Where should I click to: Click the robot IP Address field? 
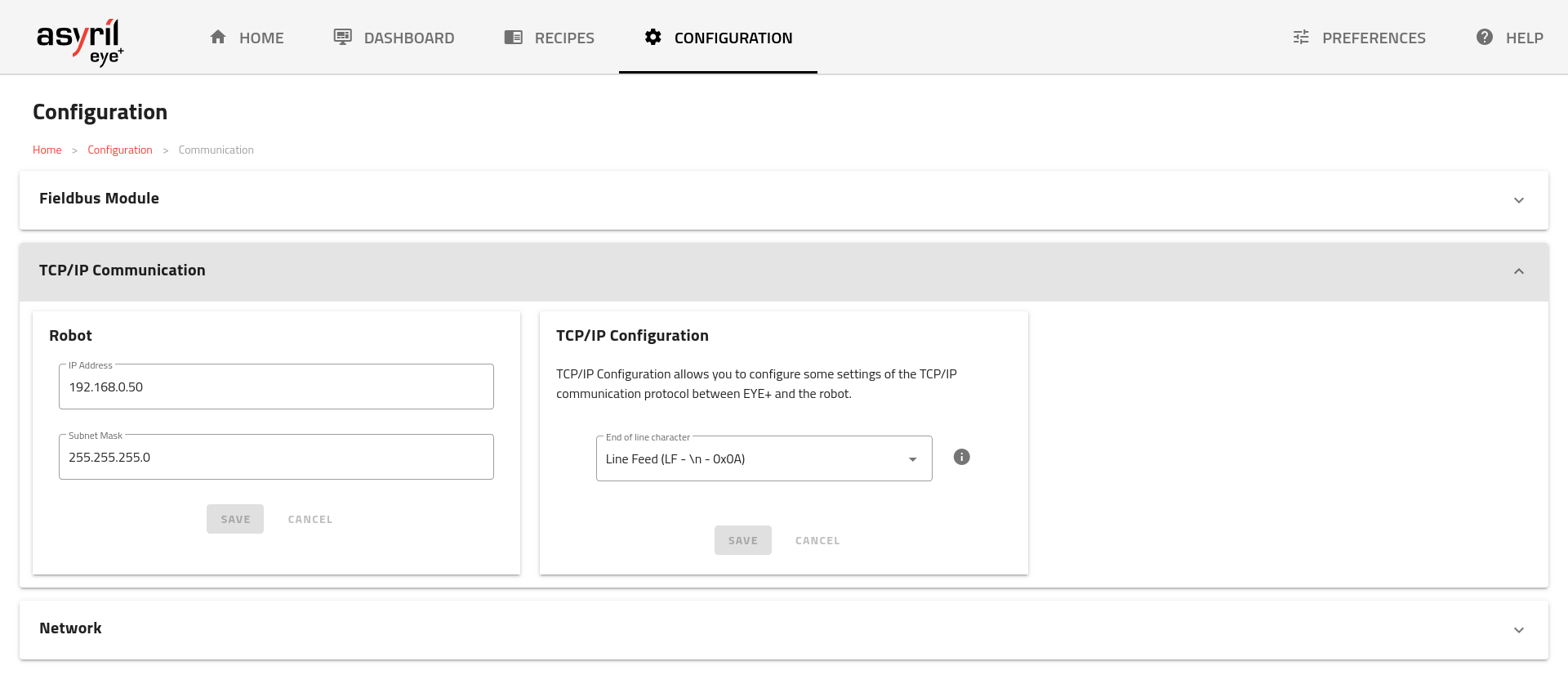[276, 387]
